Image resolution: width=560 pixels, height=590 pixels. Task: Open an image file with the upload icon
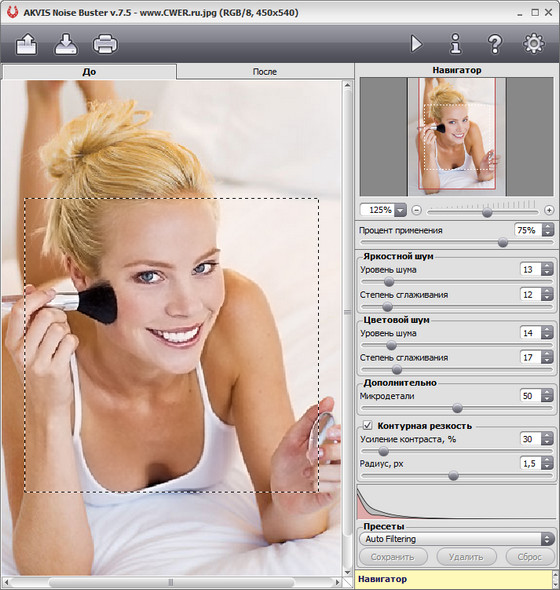click(27, 44)
